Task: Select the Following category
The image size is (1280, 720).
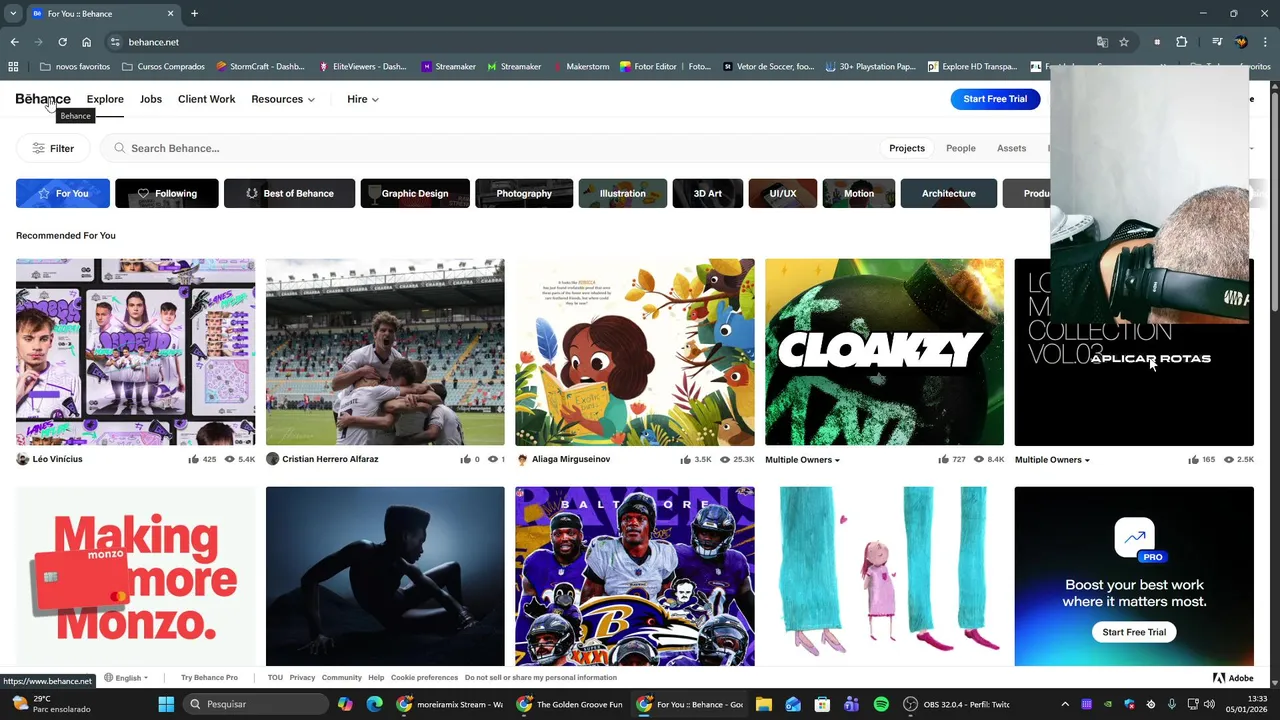Action: point(167,193)
